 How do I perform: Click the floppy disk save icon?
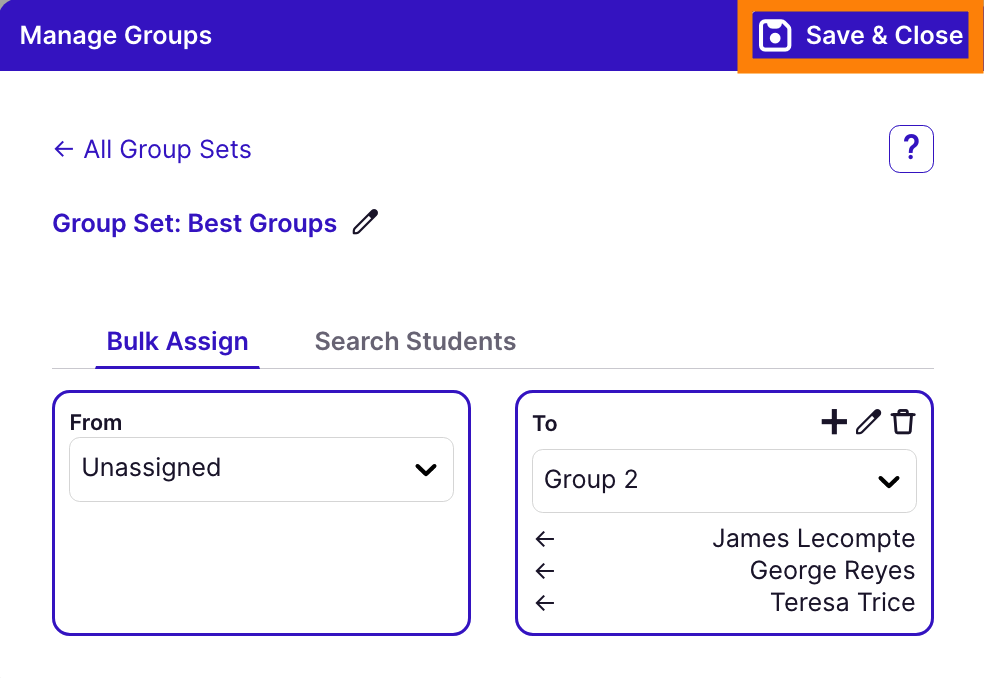(775, 36)
